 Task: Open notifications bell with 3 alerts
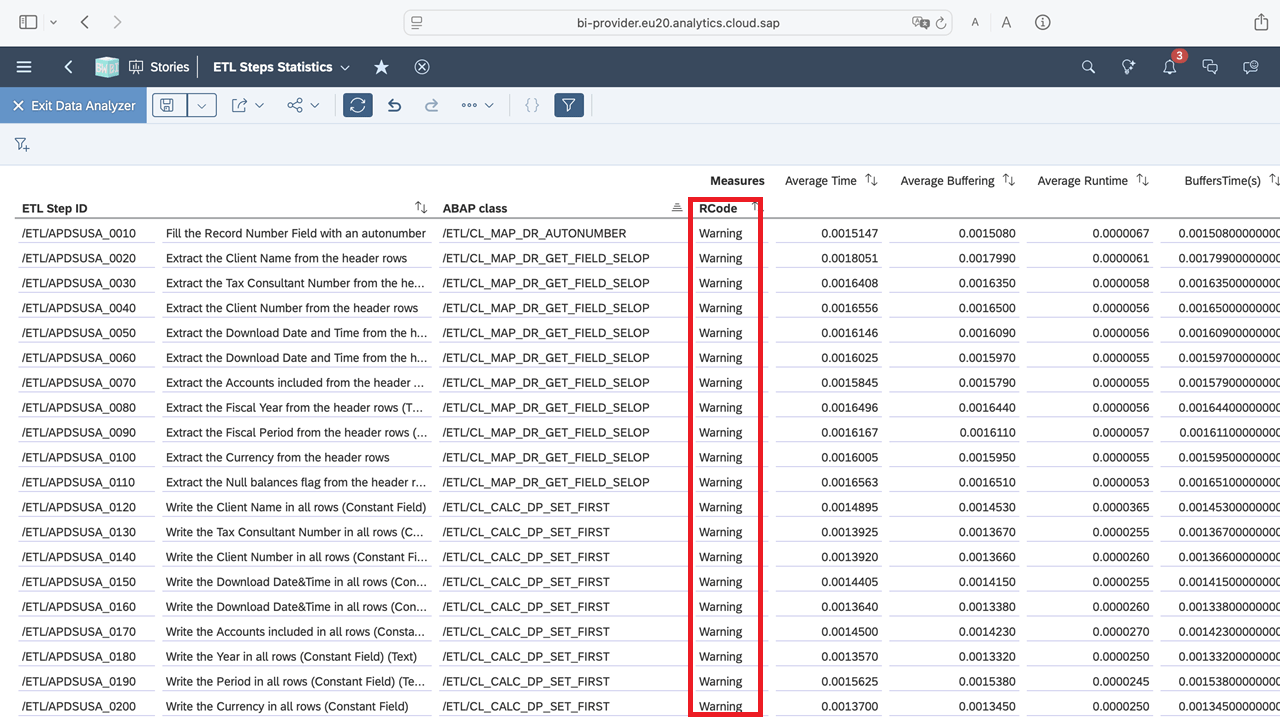pos(1169,67)
